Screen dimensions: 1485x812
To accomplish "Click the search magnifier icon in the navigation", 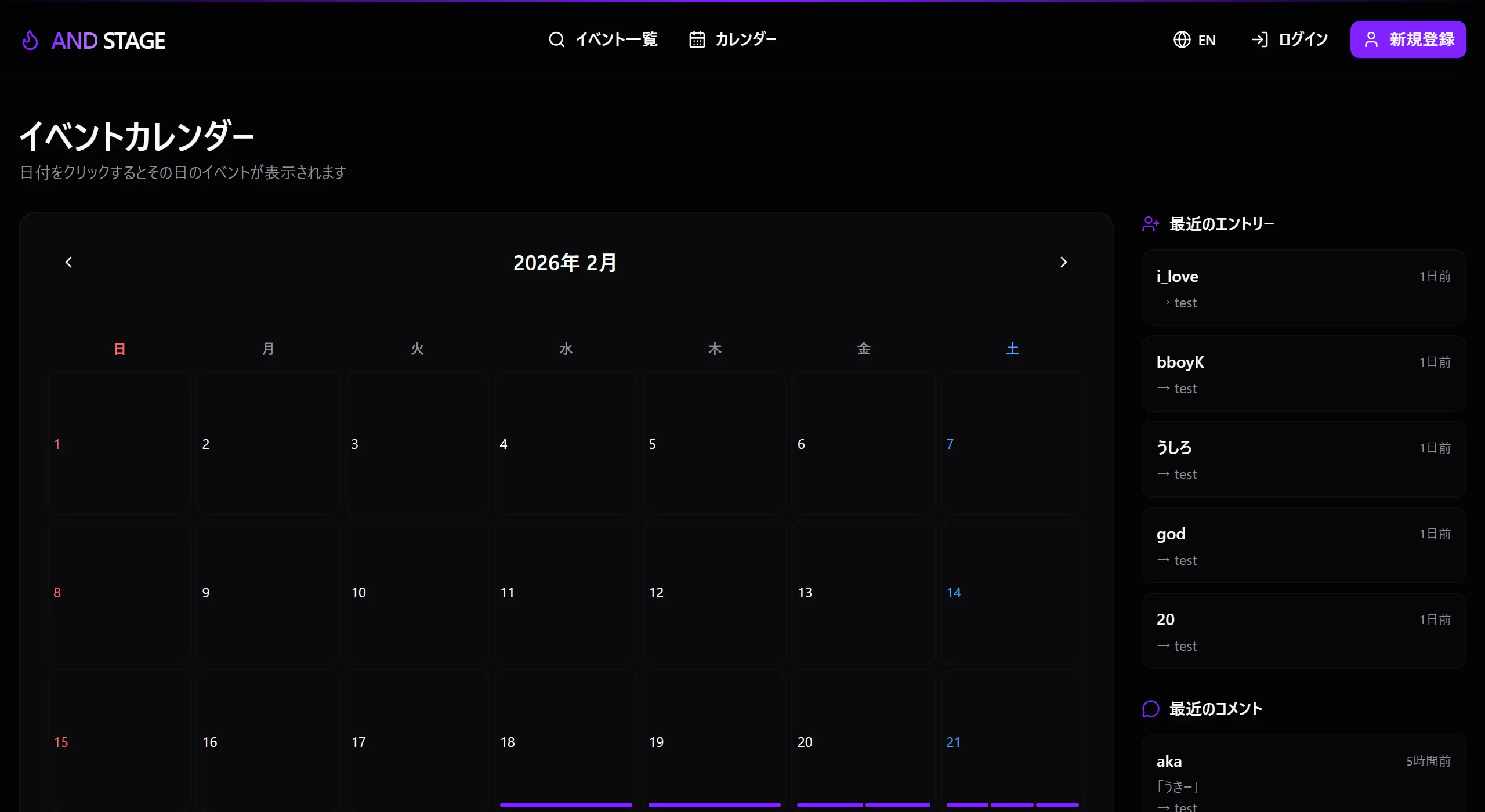I will click(556, 39).
